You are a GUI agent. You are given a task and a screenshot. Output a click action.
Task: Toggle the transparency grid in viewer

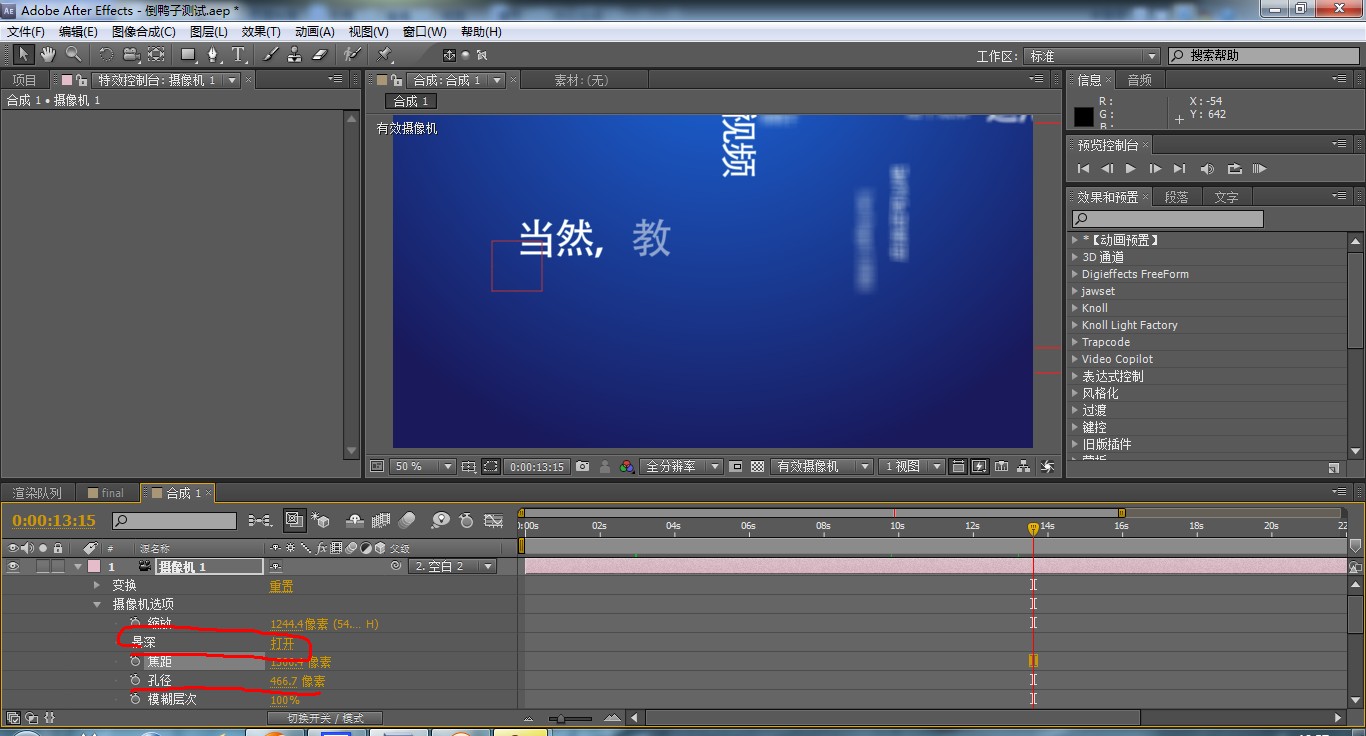[x=758, y=466]
